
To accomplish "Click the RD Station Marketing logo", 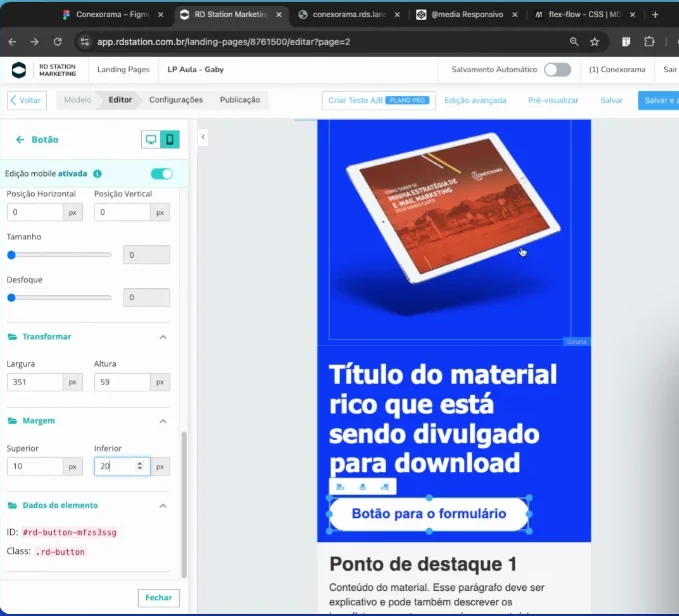I will point(43,70).
